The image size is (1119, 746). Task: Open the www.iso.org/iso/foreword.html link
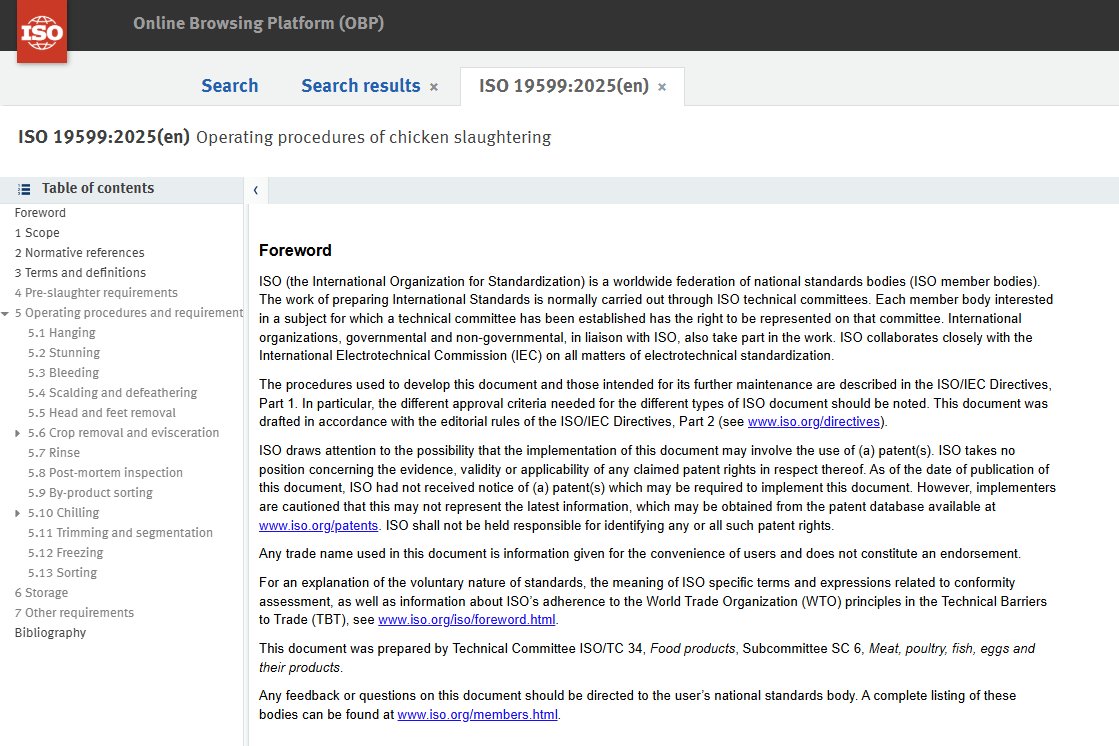pyautogui.click(x=467, y=619)
